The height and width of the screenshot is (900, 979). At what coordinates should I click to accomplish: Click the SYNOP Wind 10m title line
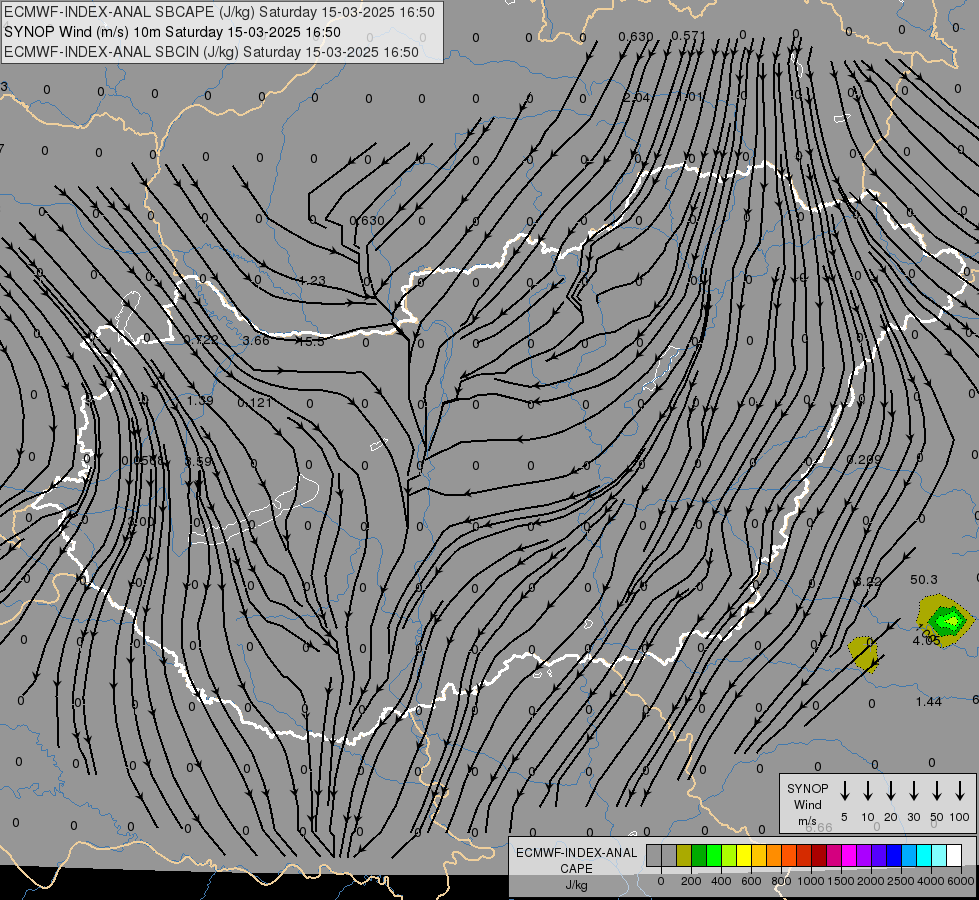(172, 32)
